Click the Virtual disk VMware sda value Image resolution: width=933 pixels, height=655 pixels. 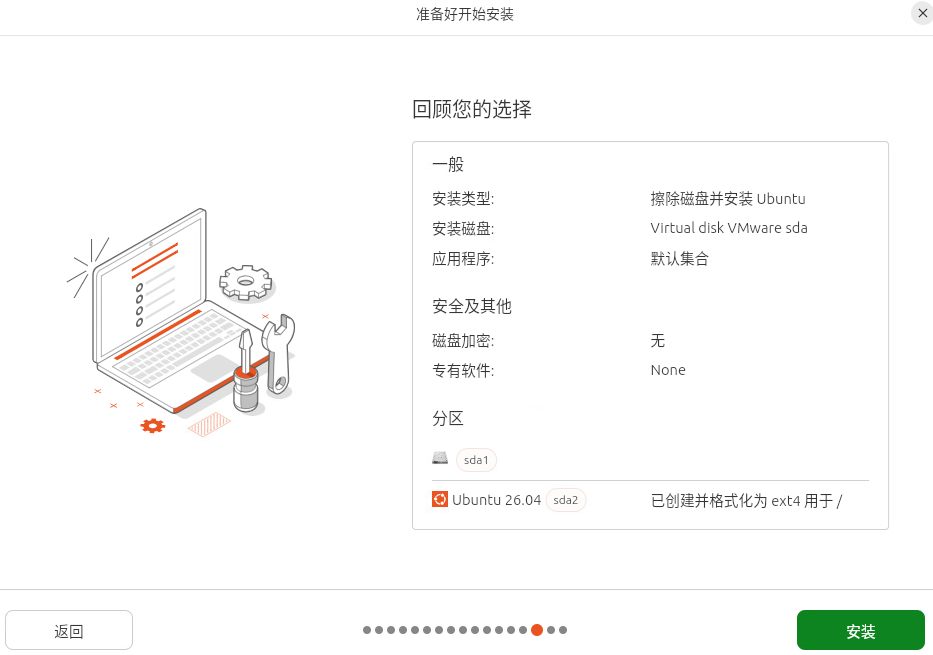point(729,228)
